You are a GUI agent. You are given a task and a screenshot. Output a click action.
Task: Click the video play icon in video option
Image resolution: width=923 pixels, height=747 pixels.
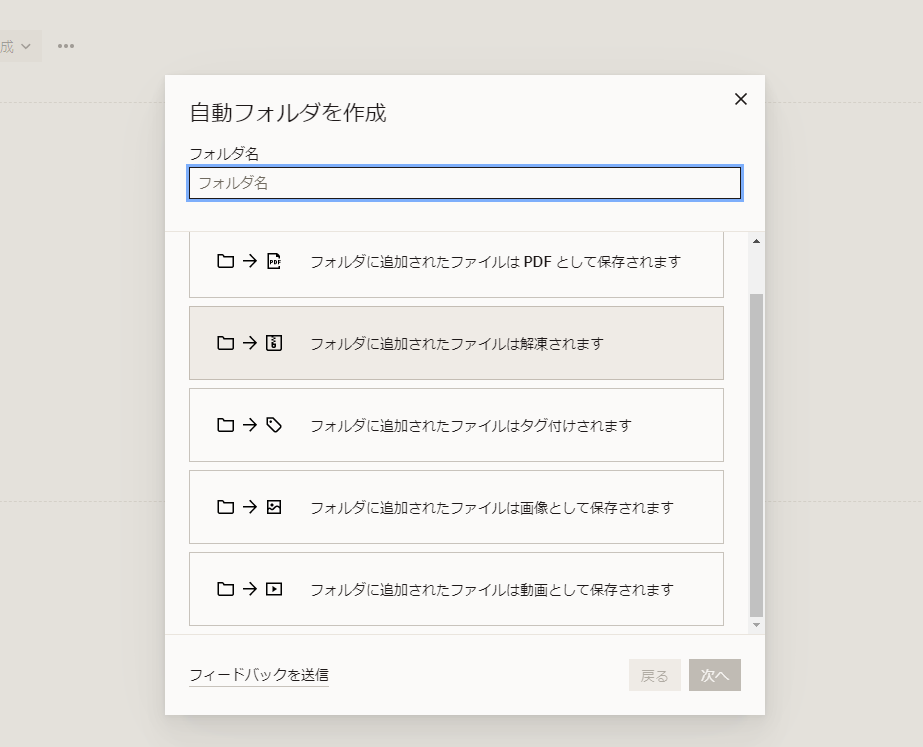tap(274, 589)
